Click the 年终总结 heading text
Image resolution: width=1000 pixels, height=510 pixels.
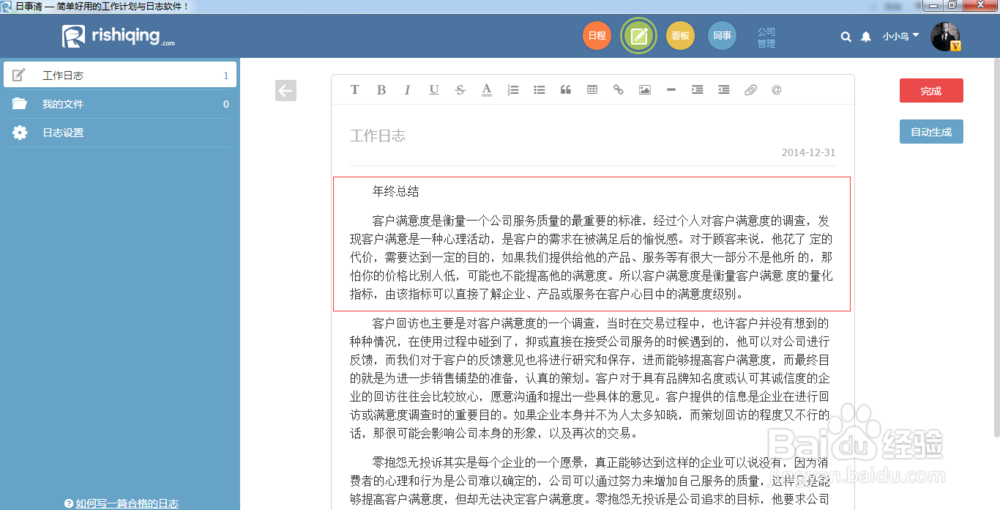point(395,191)
